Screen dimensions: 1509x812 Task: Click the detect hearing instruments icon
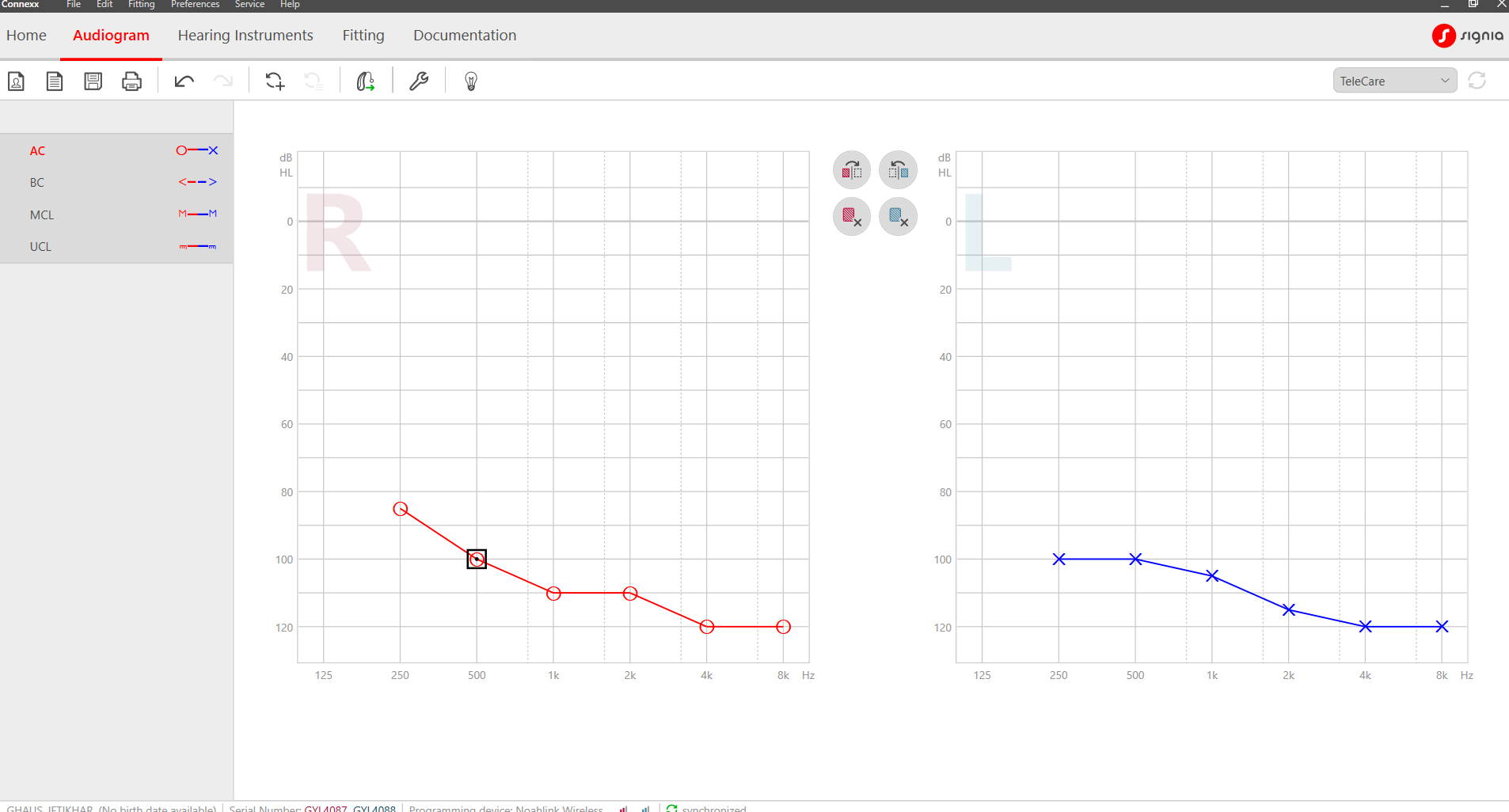[x=275, y=82]
